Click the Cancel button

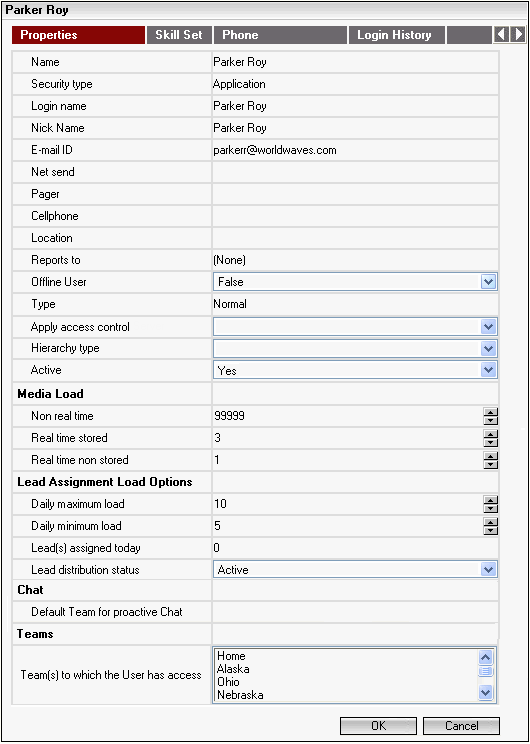461,725
